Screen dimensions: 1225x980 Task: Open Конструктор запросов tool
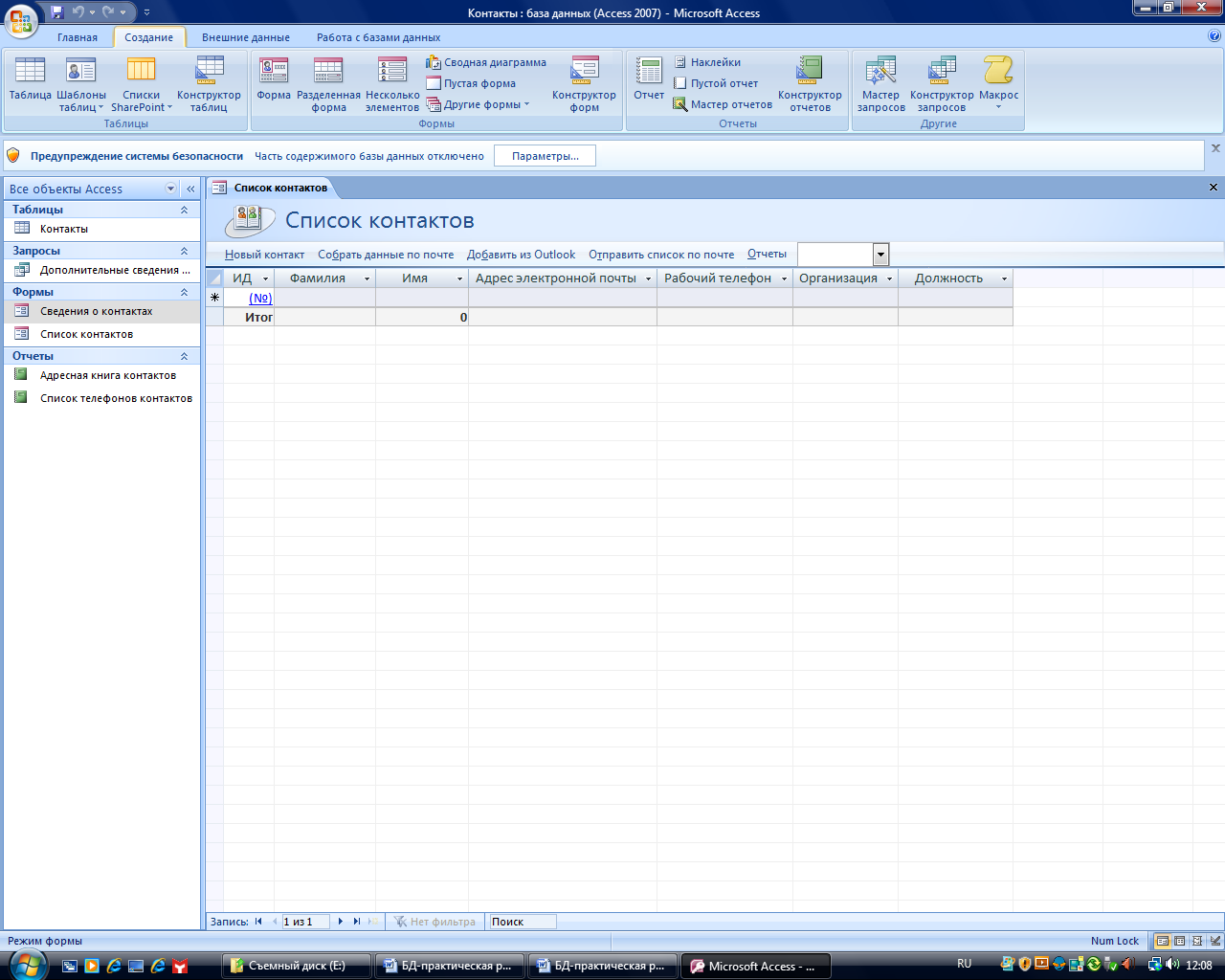click(x=942, y=84)
